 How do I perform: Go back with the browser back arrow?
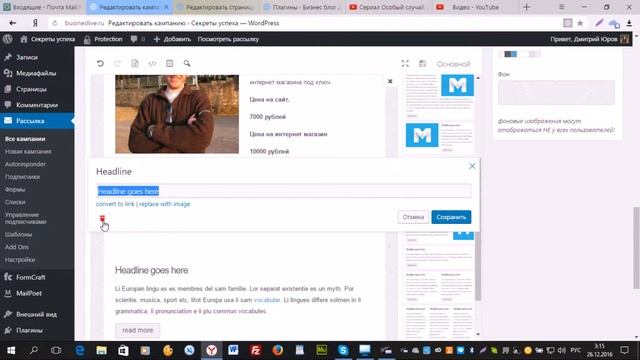coord(13,23)
